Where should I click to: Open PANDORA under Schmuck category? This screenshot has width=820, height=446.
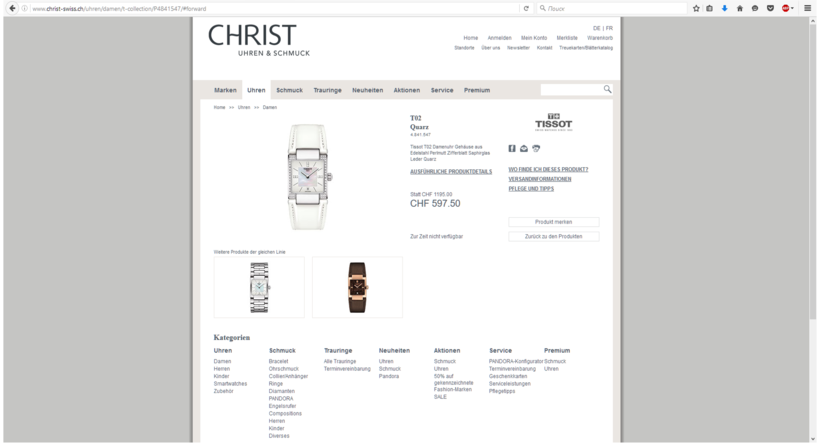281,399
